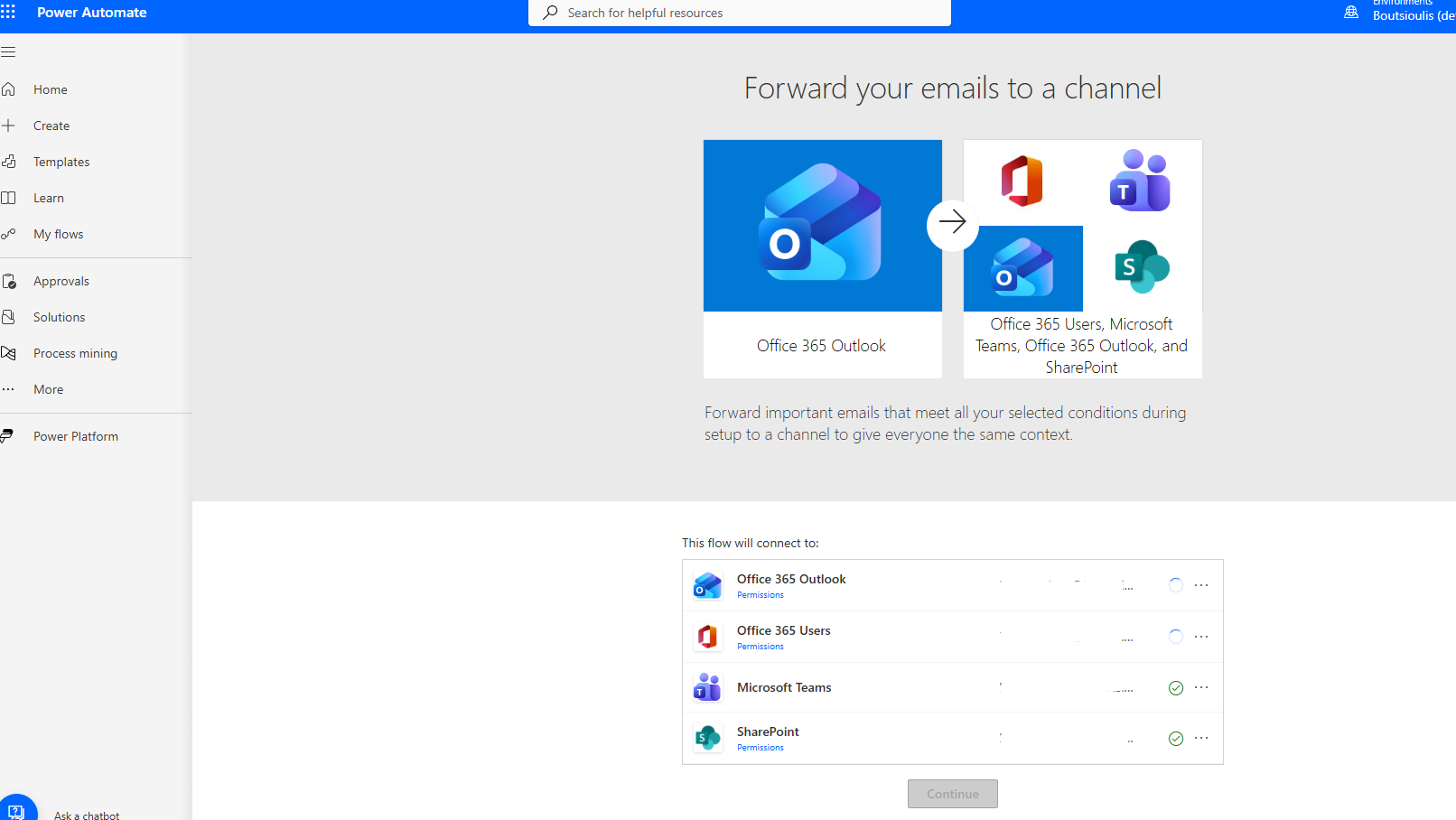Open options menu for SharePoint connection
Viewport: 1456px width, 820px height.
(x=1200, y=738)
